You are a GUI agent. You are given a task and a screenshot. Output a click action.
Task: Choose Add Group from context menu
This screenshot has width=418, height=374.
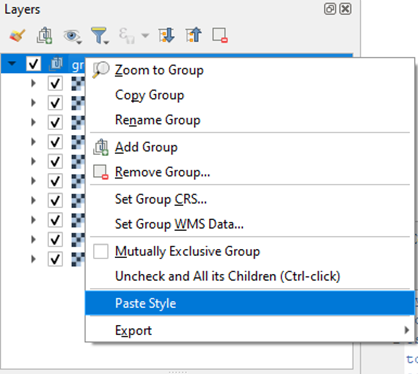[250, 147]
